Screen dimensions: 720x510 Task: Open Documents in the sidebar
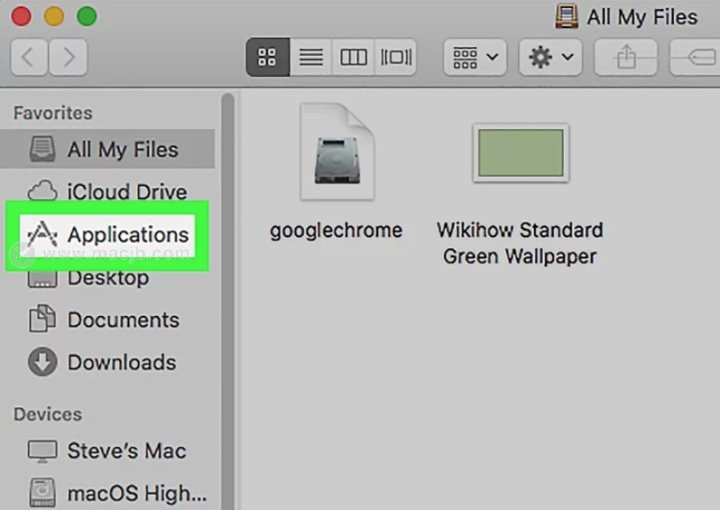coord(107,319)
